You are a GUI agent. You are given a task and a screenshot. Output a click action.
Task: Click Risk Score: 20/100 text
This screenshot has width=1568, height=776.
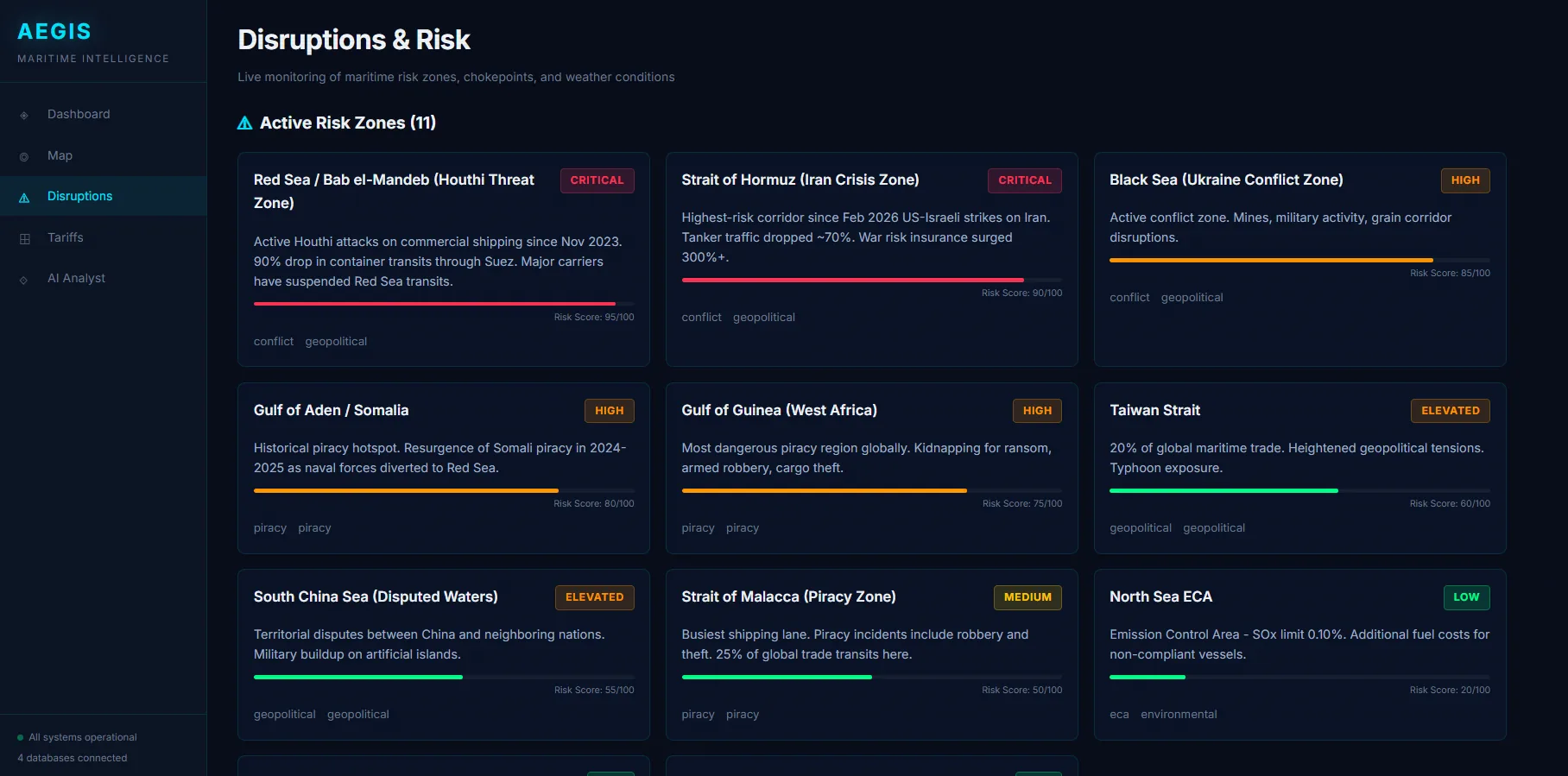click(1450, 691)
